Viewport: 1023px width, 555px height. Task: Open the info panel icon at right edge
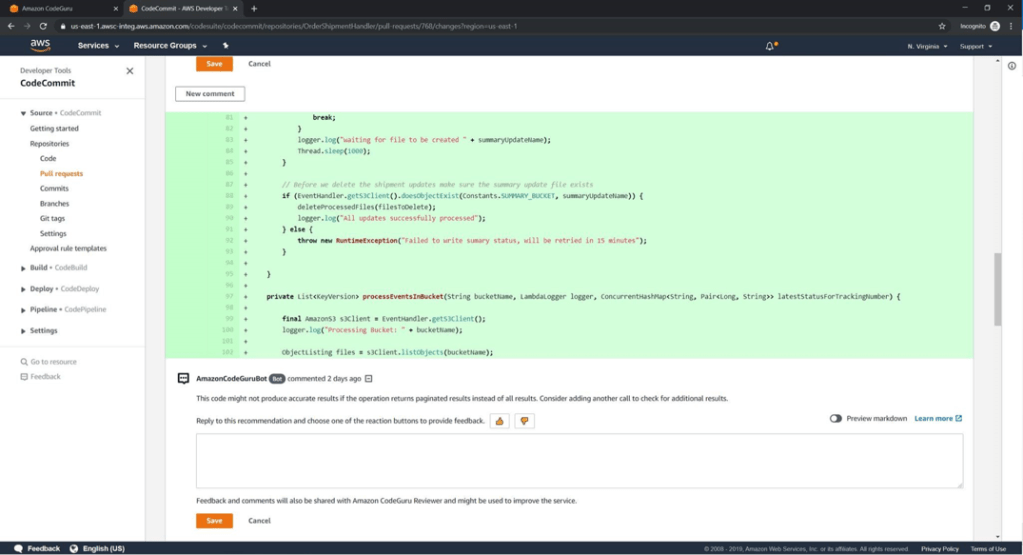(x=1011, y=66)
